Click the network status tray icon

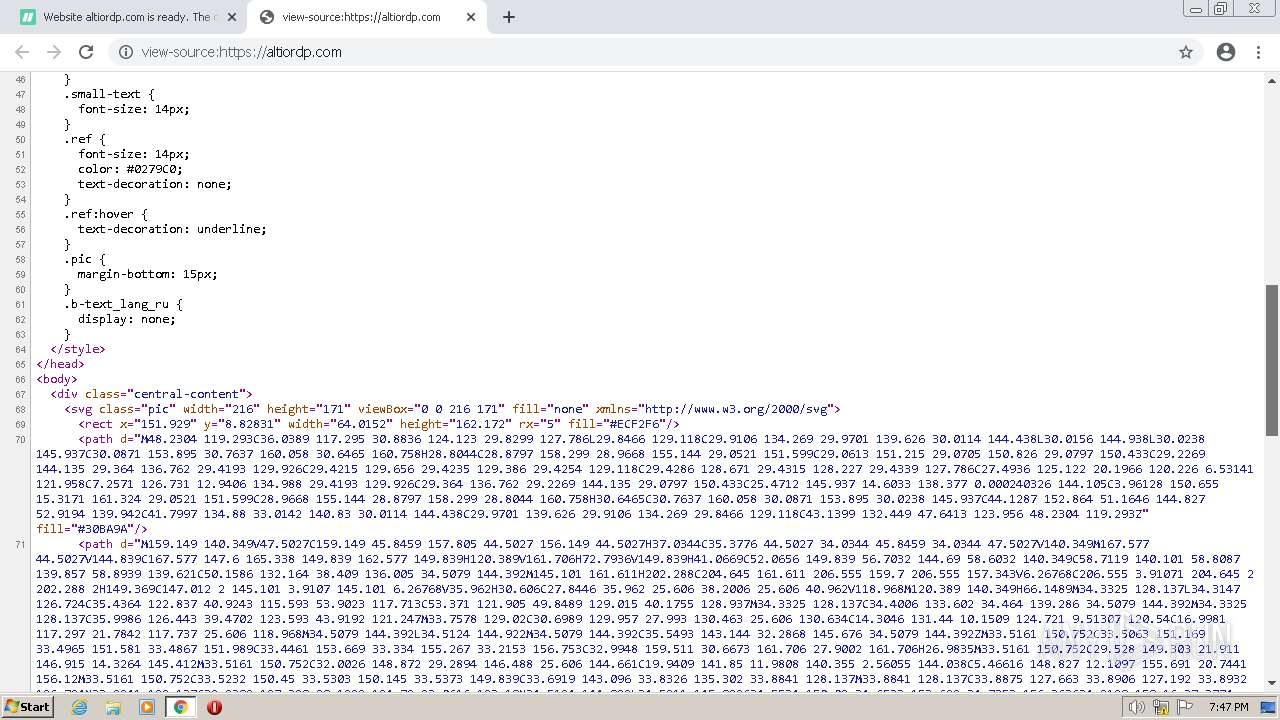1161,707
